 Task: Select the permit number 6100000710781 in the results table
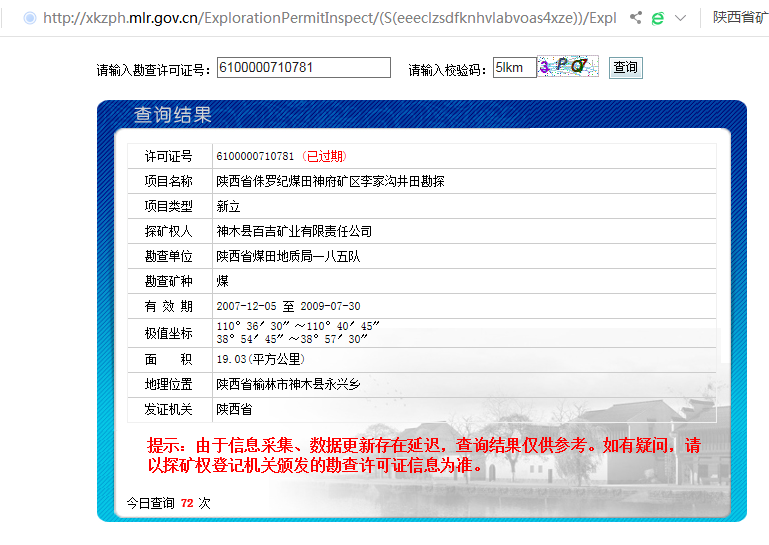tap(255, 156)
